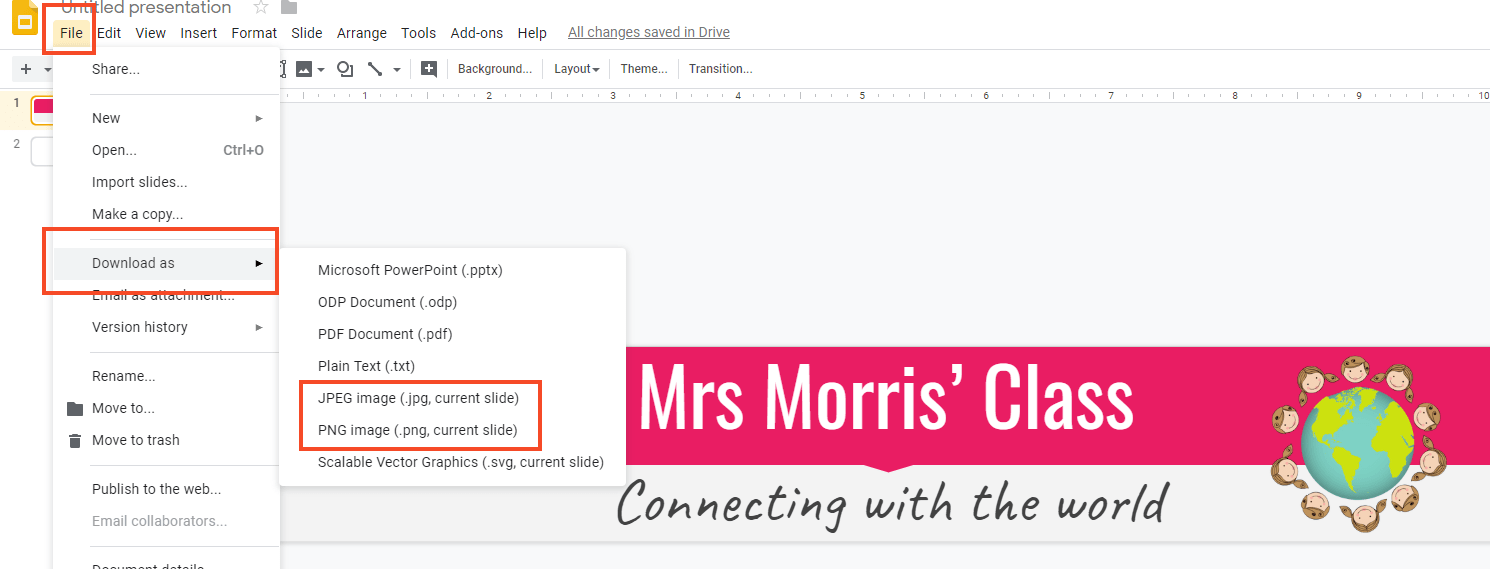Screen dimensions: 1490x569
Task: Click the Untitled presentation title field
Action: 146,8
